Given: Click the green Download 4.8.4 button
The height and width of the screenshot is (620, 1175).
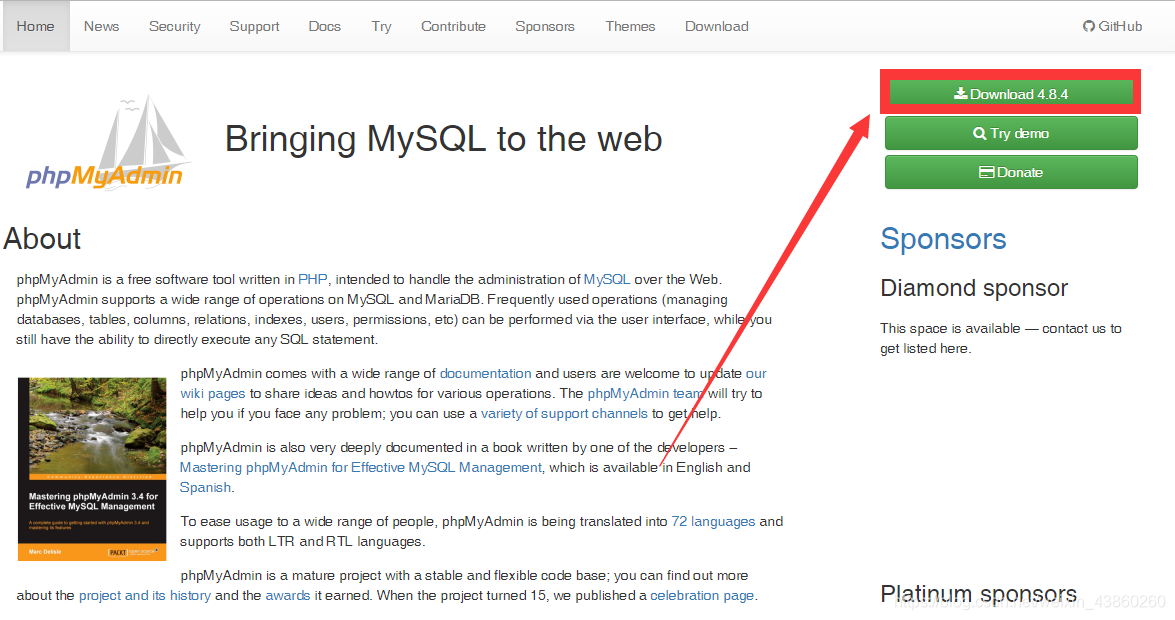Looking at the screenshot, I should 1011,94.
